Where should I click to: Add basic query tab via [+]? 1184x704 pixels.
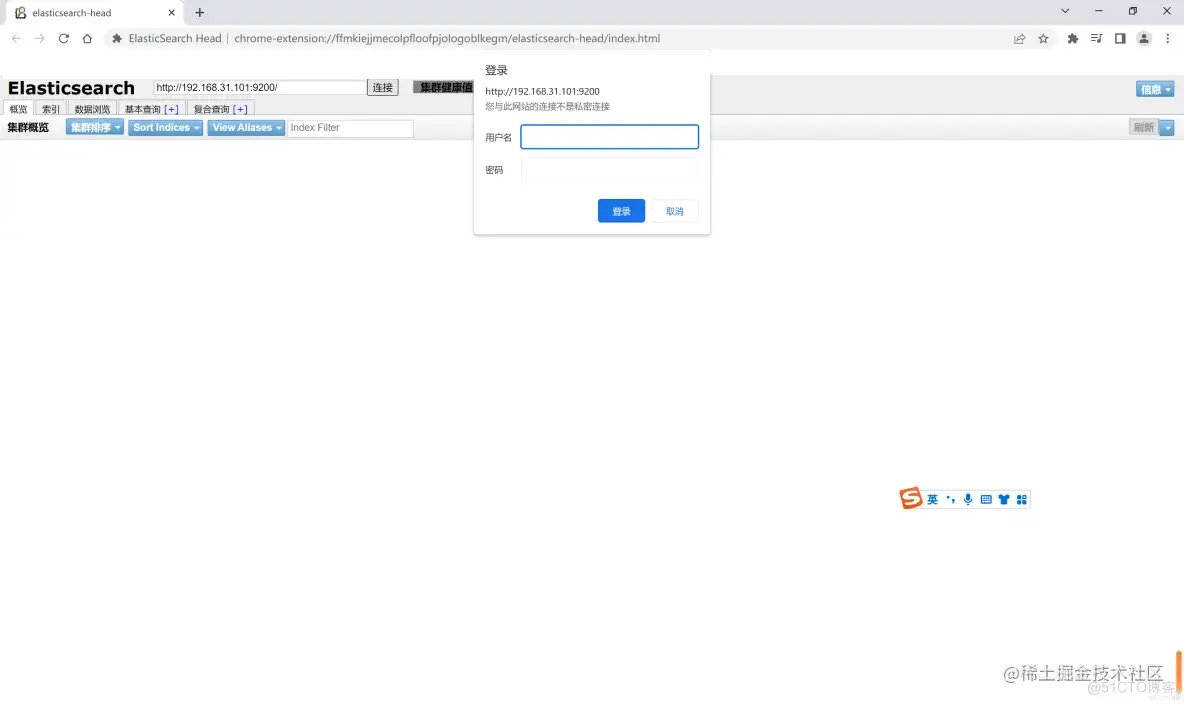click(x=171, y=110)
